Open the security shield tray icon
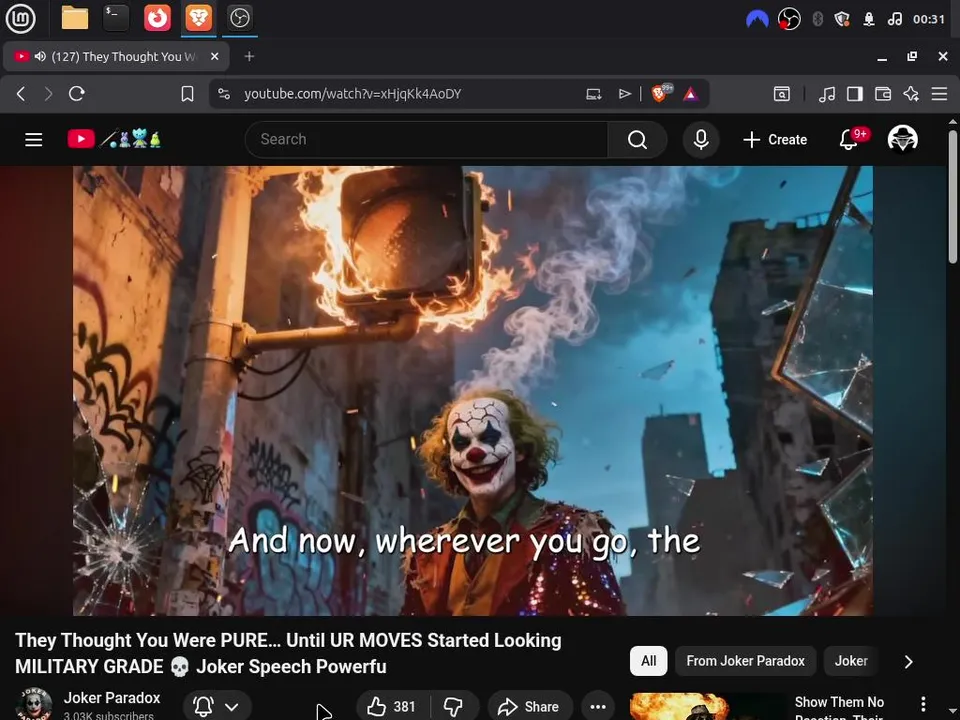Screen dimensions: 960x720 (842, 19)
